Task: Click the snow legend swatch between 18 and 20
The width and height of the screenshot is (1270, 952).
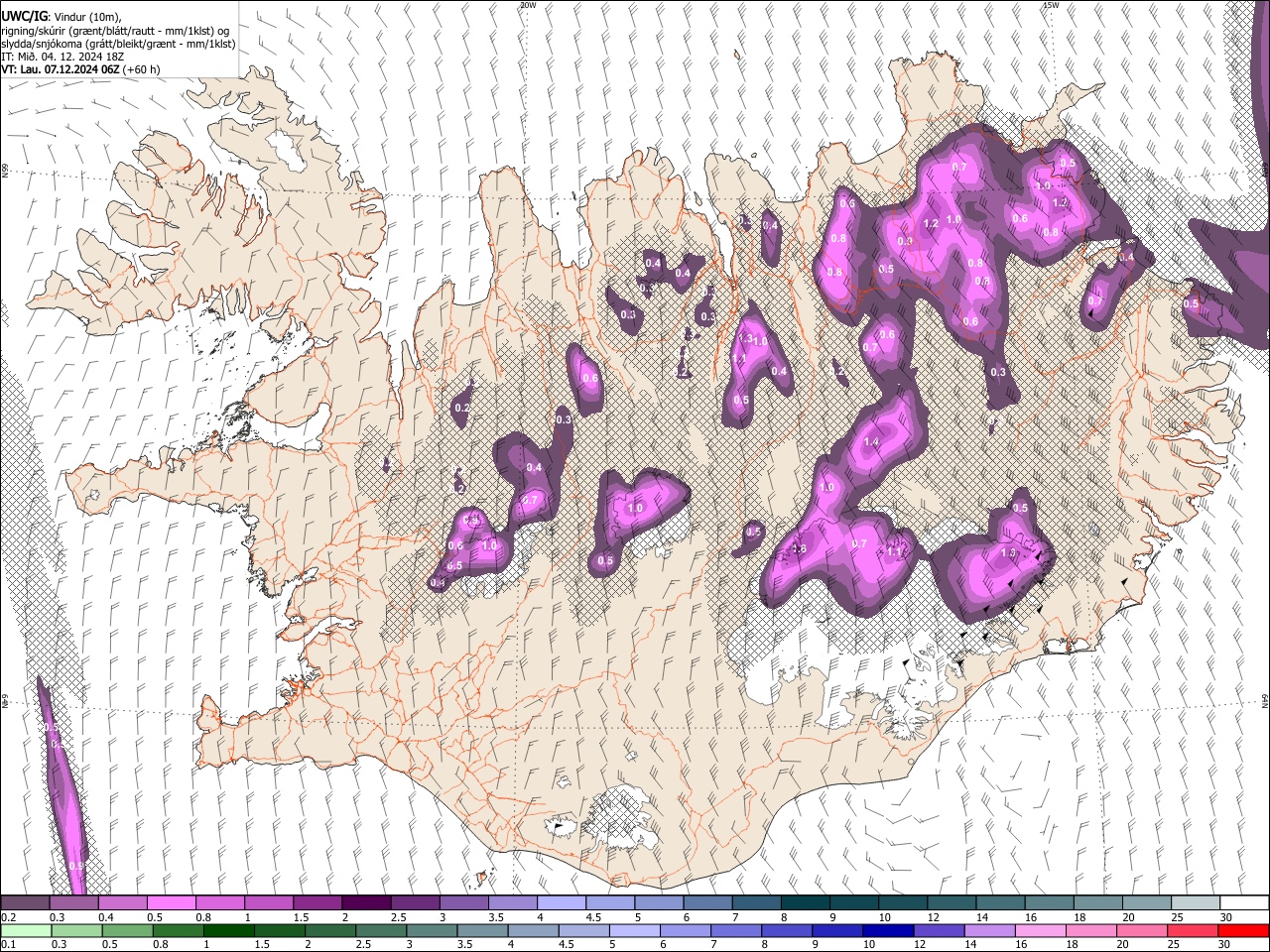Action: pyautogui.click(x=1099, y=903)
